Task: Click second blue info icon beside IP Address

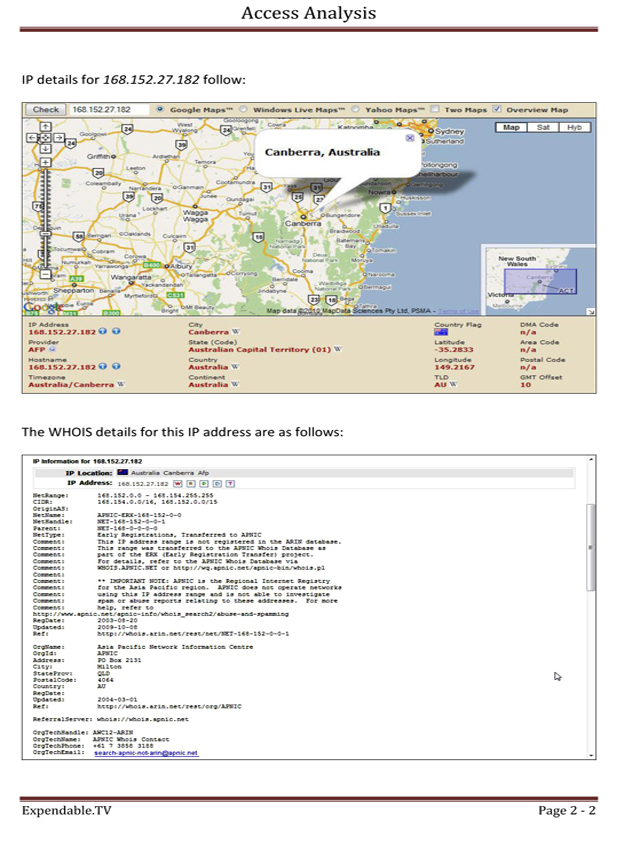Action: [116, 331]
